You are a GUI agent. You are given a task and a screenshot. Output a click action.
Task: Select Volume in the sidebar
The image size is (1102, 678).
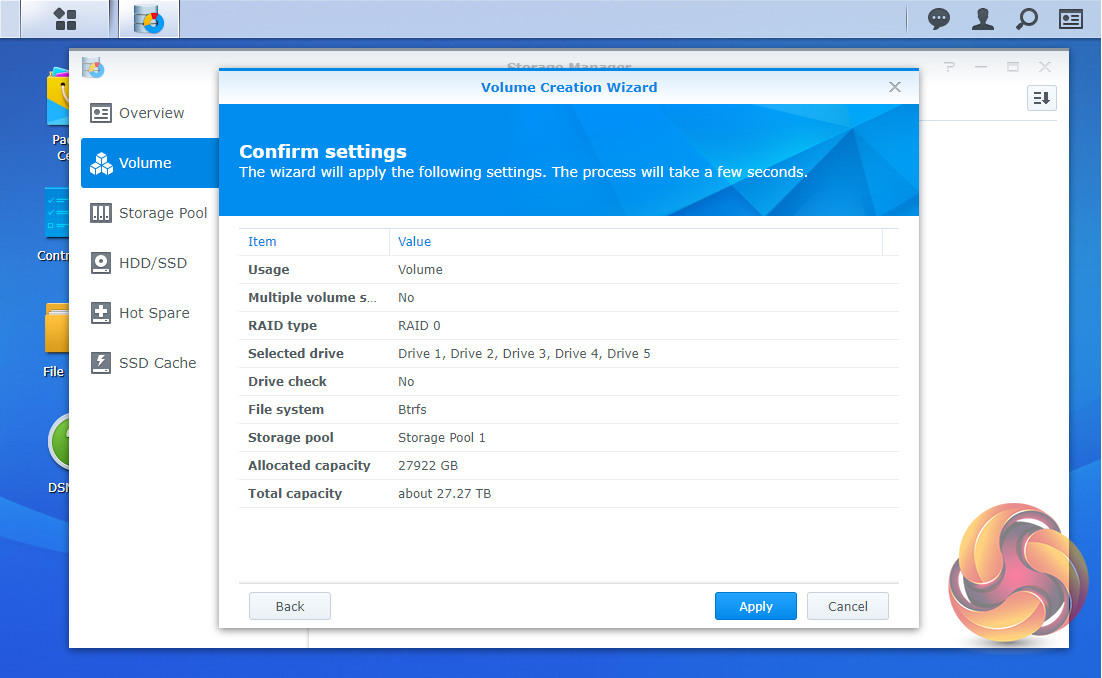[150, 163]
